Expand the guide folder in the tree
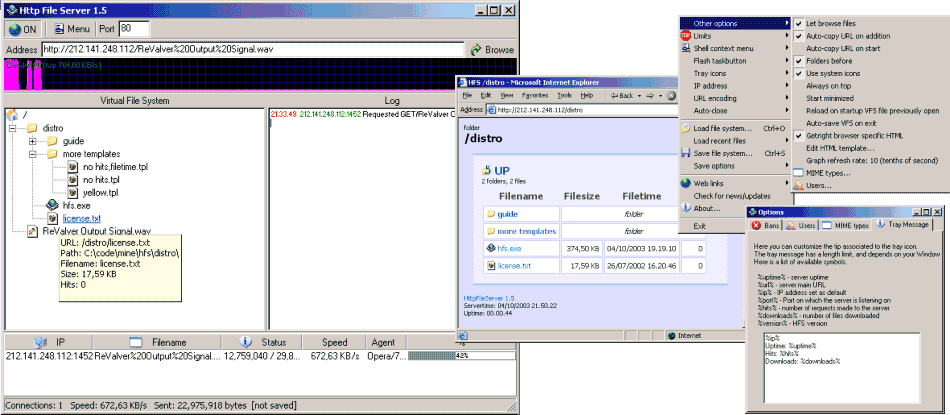 coord(33,141)
